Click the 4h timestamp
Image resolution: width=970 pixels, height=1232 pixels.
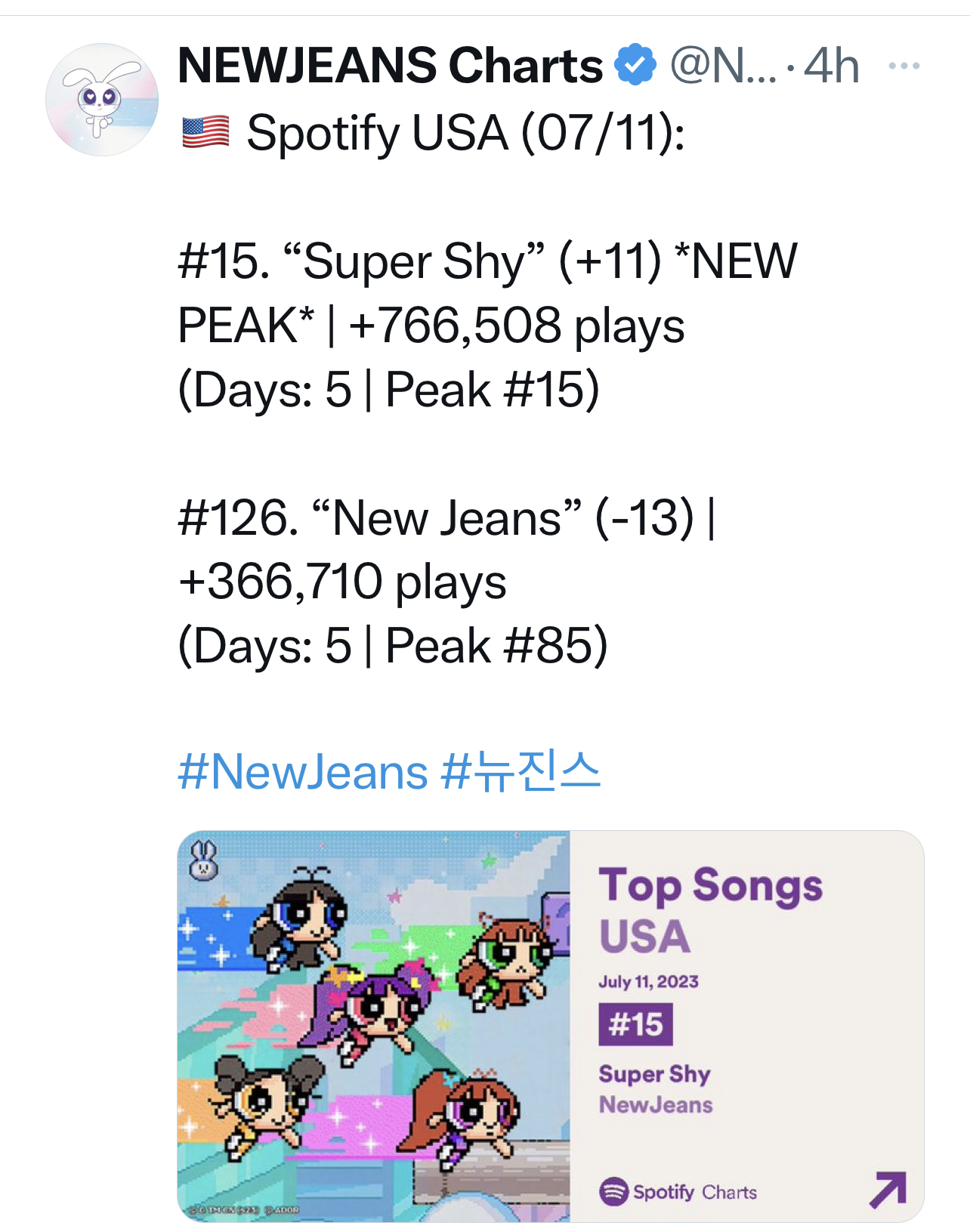click(x=831, y=66)
